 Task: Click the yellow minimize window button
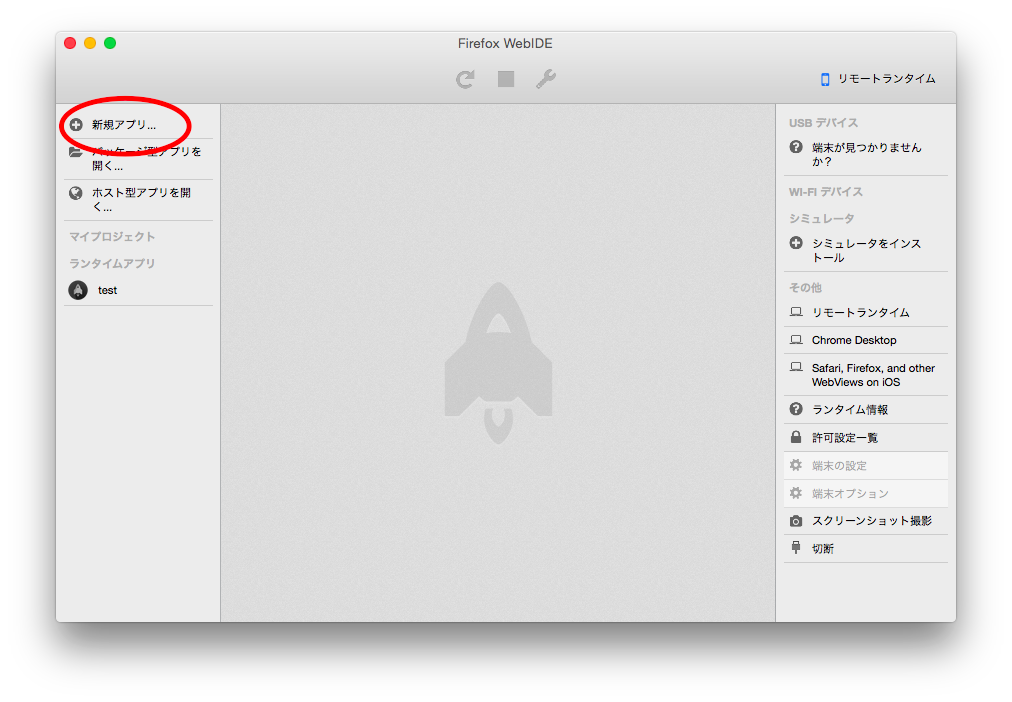pyautogui.click(x=90, y=43)
